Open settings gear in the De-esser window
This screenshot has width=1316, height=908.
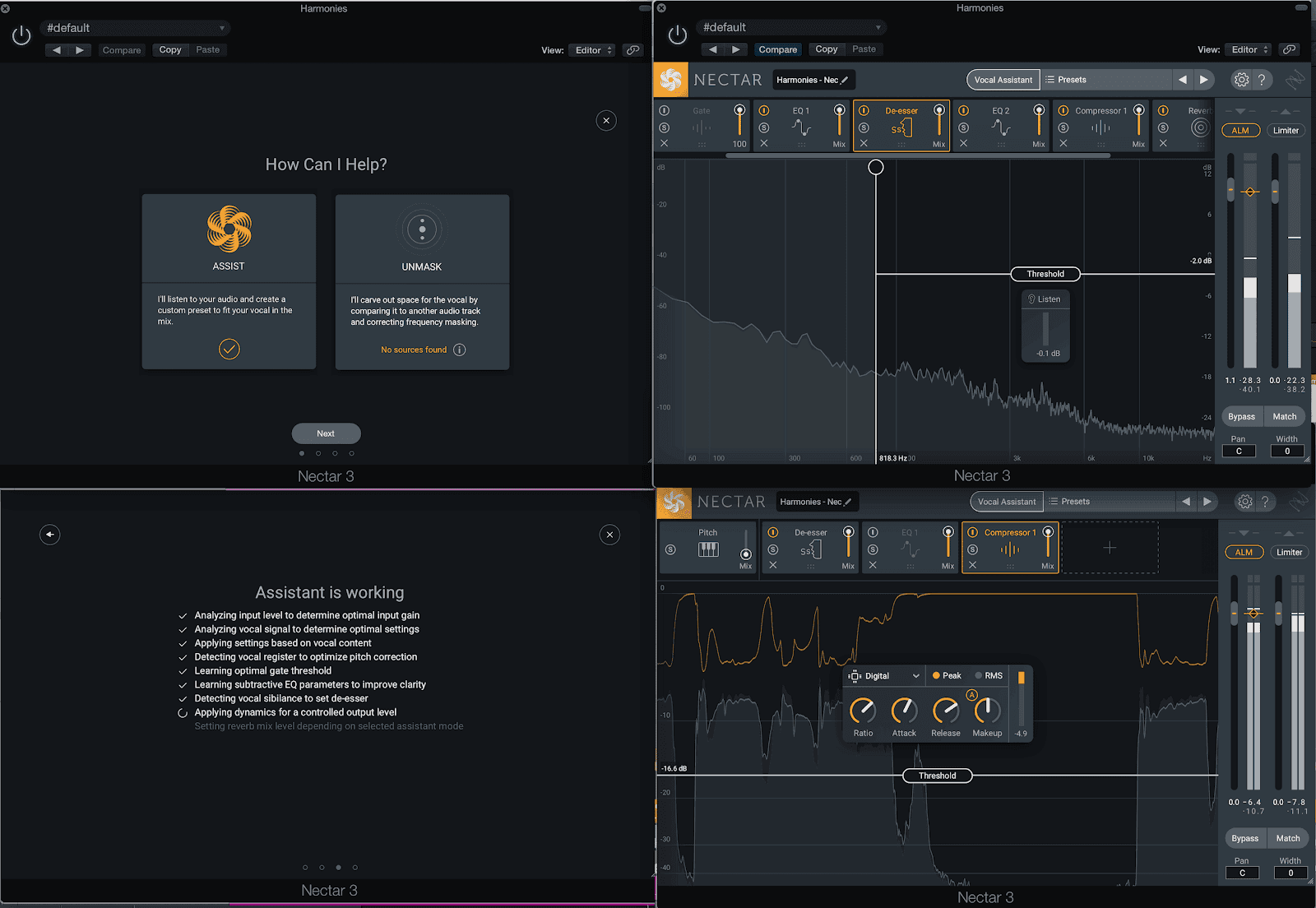click(x=1241, y=80)
